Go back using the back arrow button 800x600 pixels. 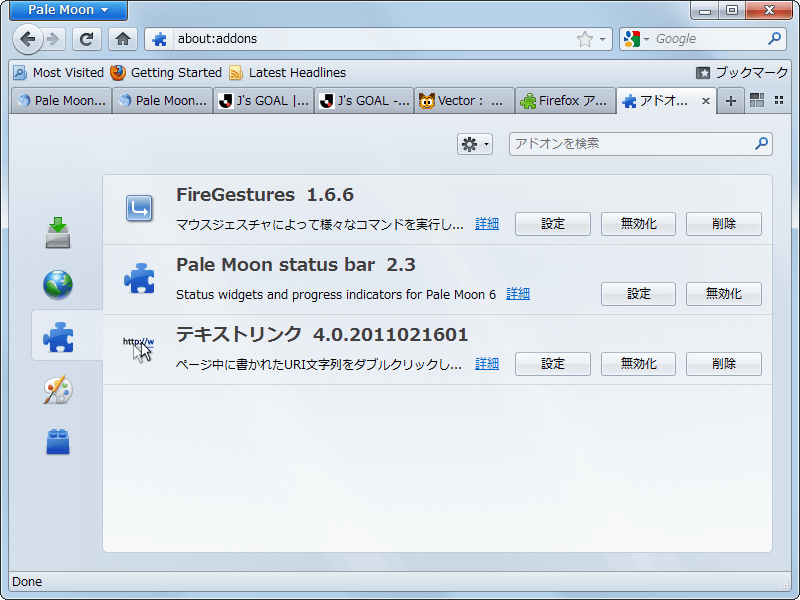pyautogui.click(x=28, y=39)
